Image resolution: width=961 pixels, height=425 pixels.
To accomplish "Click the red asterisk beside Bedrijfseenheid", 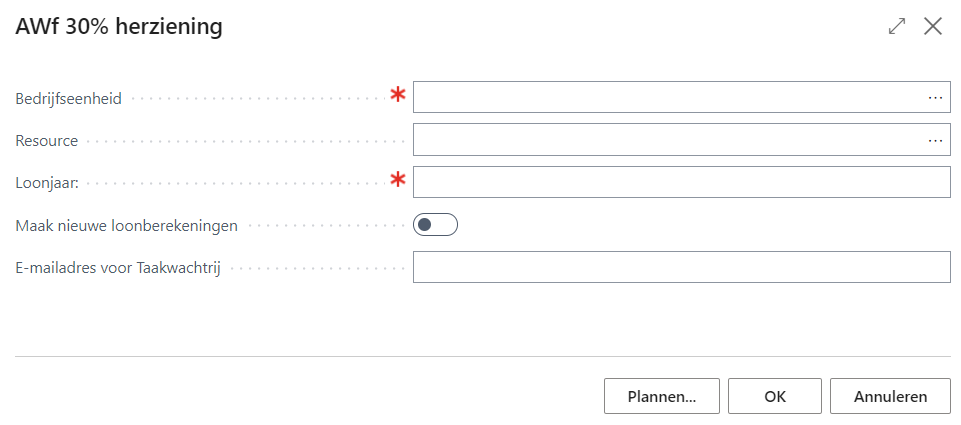I will point(398,96).
